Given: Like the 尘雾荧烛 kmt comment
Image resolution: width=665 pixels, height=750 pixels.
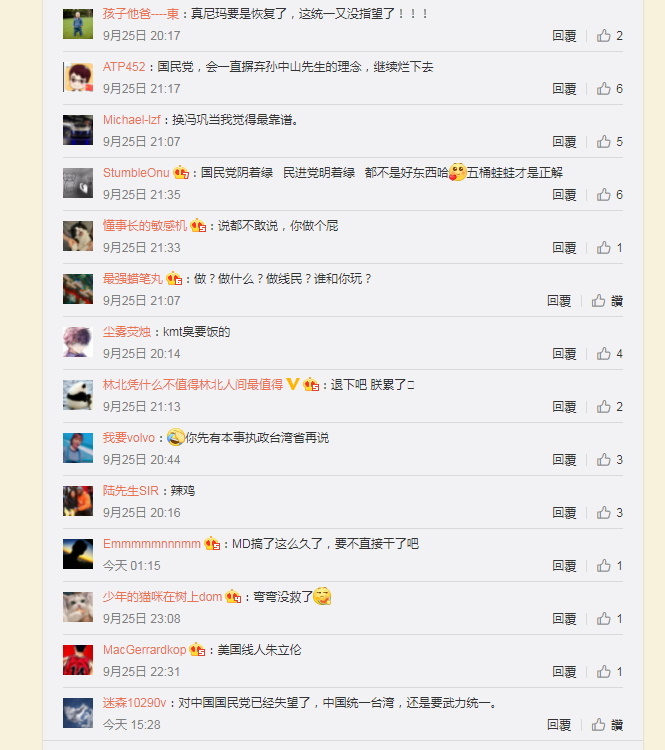Looking at the screenshot, I should [x=609, y=353].
